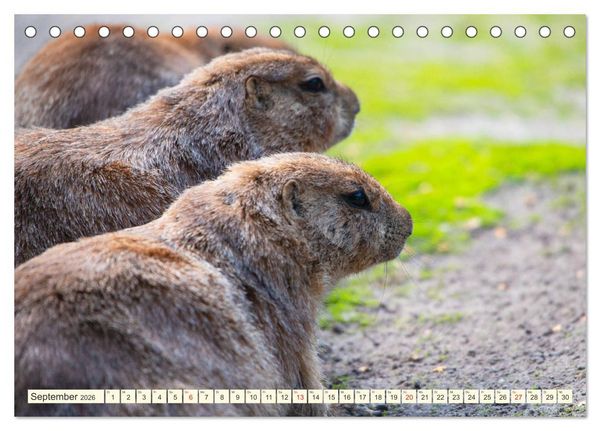Select day 10 in the calendar strip
600x431 pixels.
click(x=253, y=397)
